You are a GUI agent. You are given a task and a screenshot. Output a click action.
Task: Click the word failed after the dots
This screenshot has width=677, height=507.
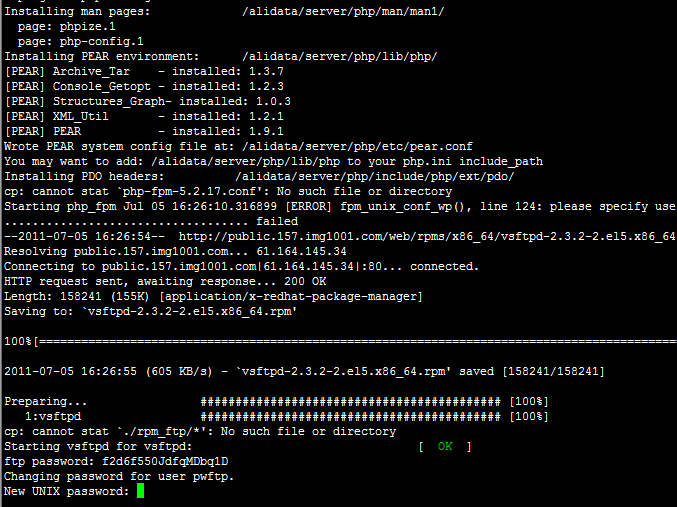coord(277,222)
